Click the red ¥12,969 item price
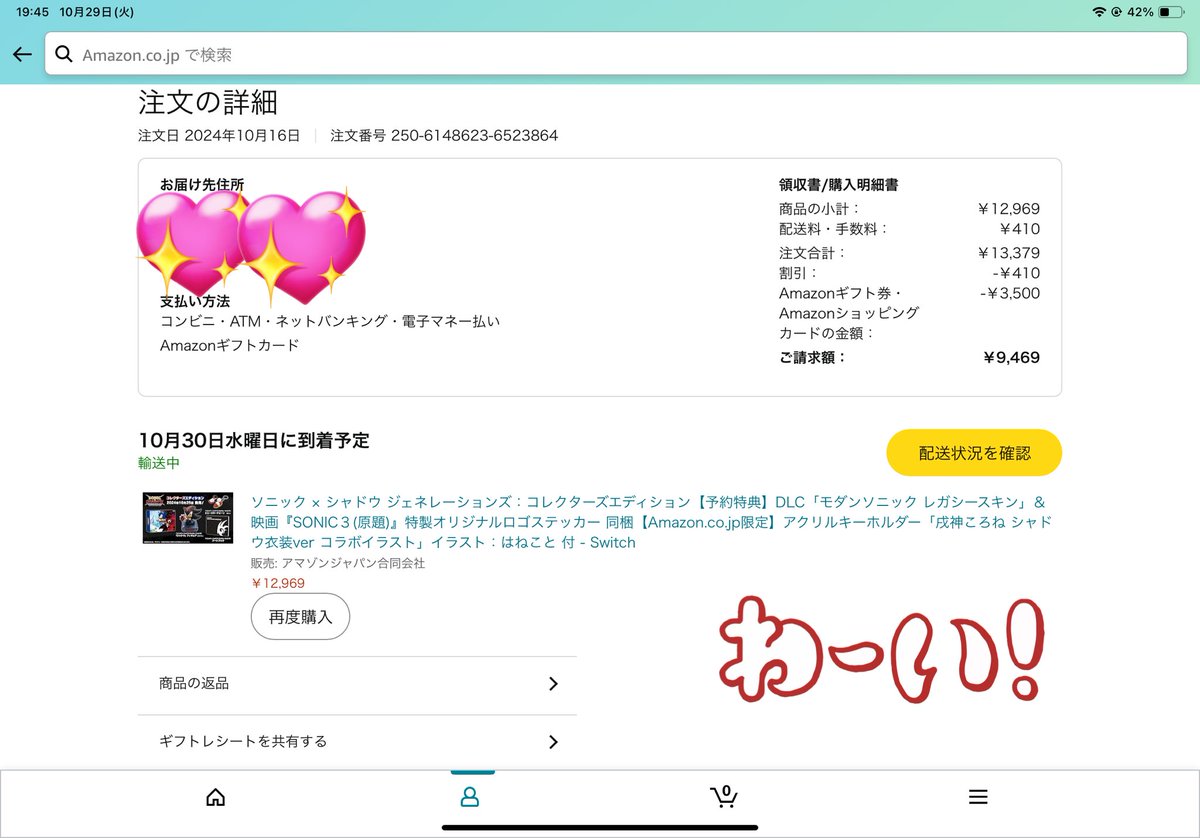Viewport: 1200px width, 838px height. click(278, 583)
